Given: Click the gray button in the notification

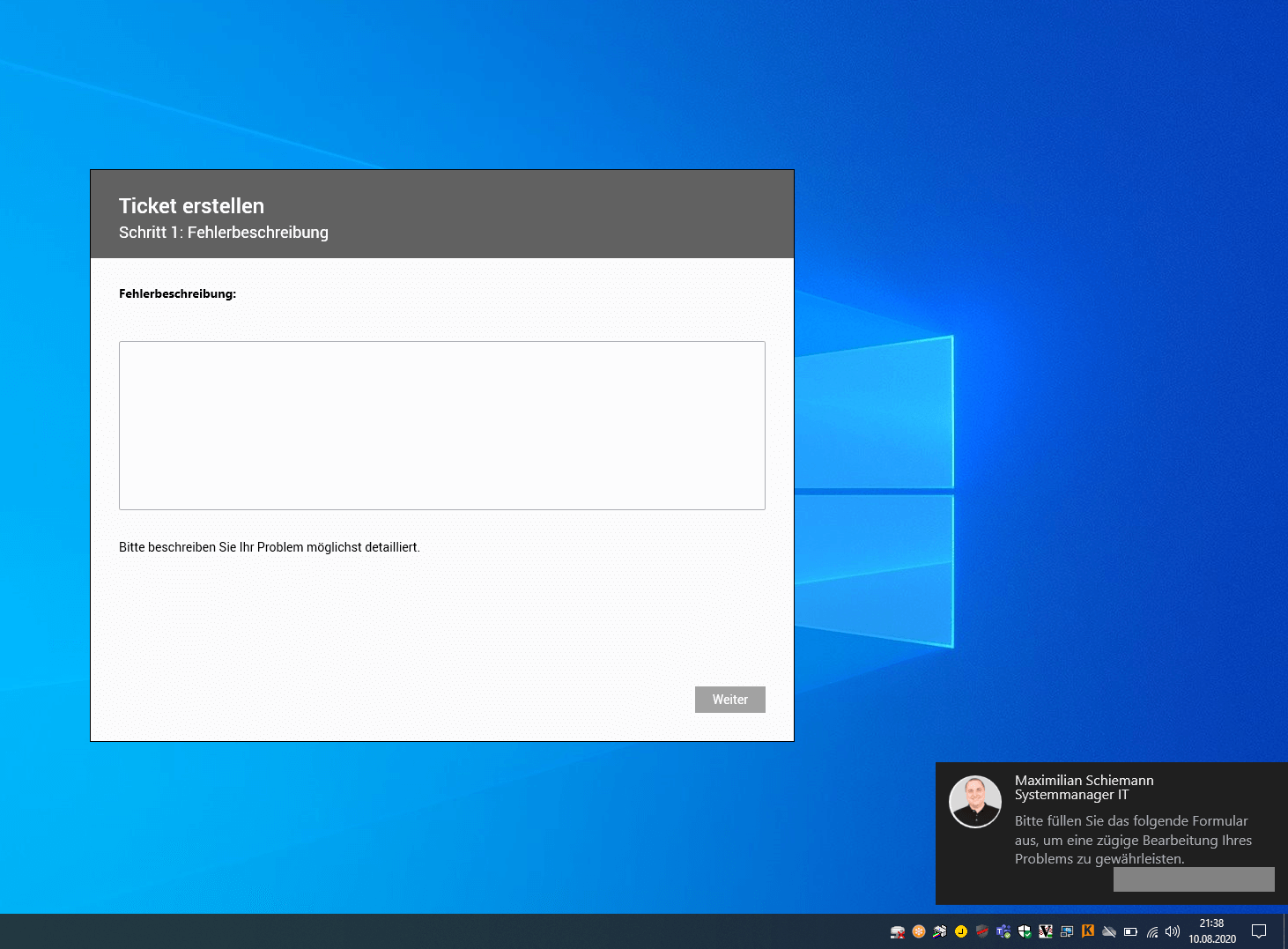Looking at the screenshot, I should tap(1193, 879).
